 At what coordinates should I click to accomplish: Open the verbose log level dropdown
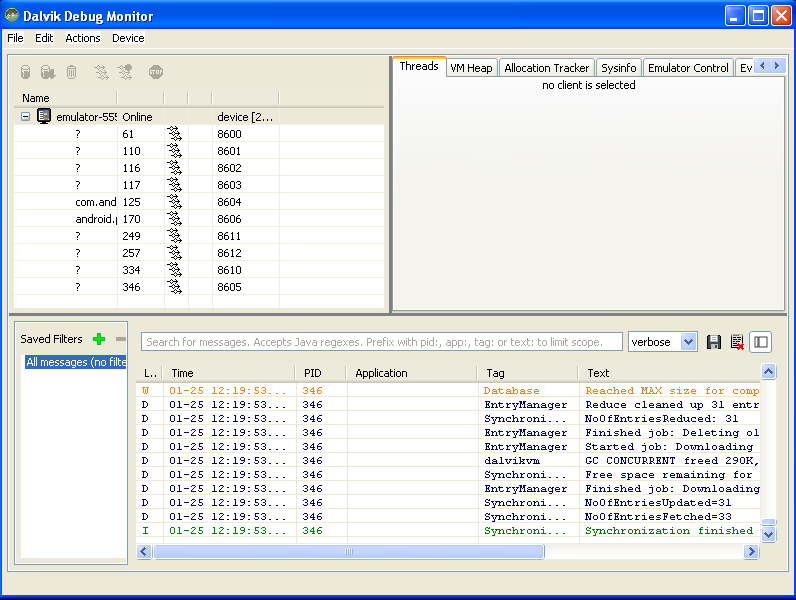coord(688,342)
